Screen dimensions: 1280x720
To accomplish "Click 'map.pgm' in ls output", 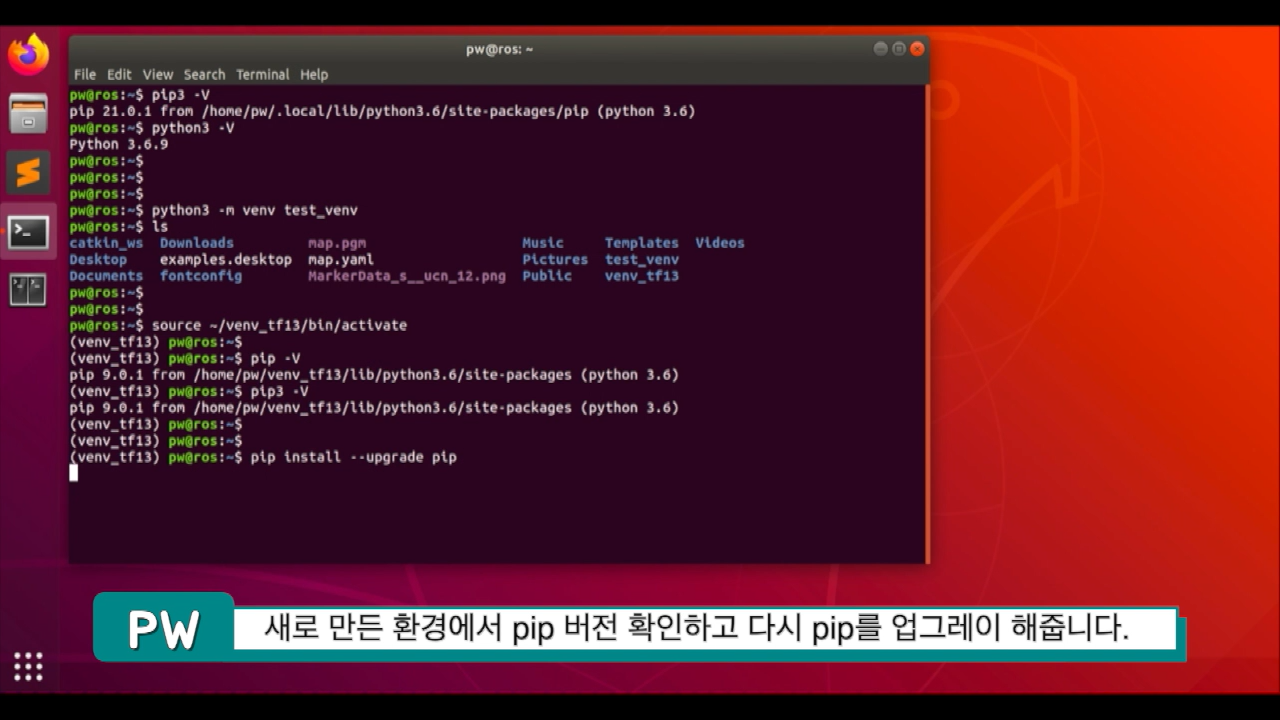I will pyautogui.click(x=337, y=243).
